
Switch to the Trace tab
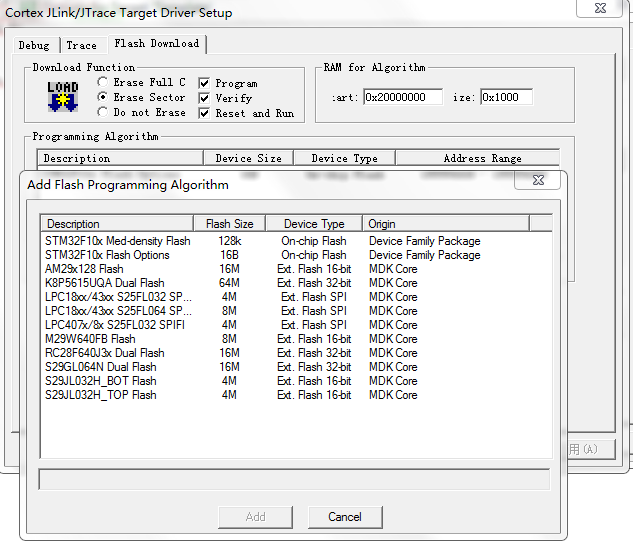click(x=82, y=45)
